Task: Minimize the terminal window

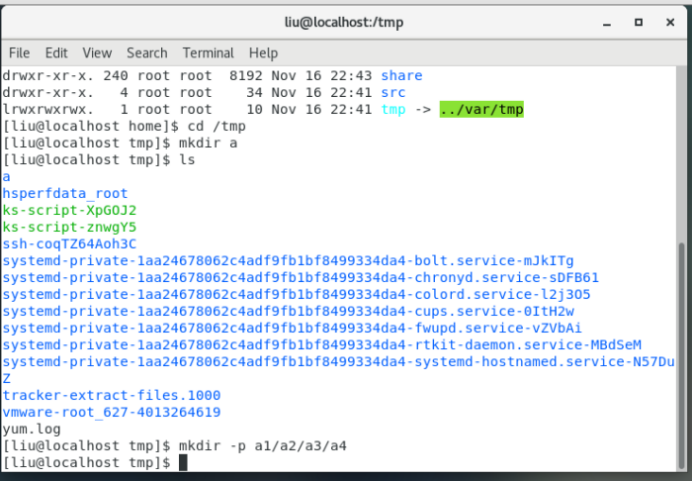Action: pos(607,23)
